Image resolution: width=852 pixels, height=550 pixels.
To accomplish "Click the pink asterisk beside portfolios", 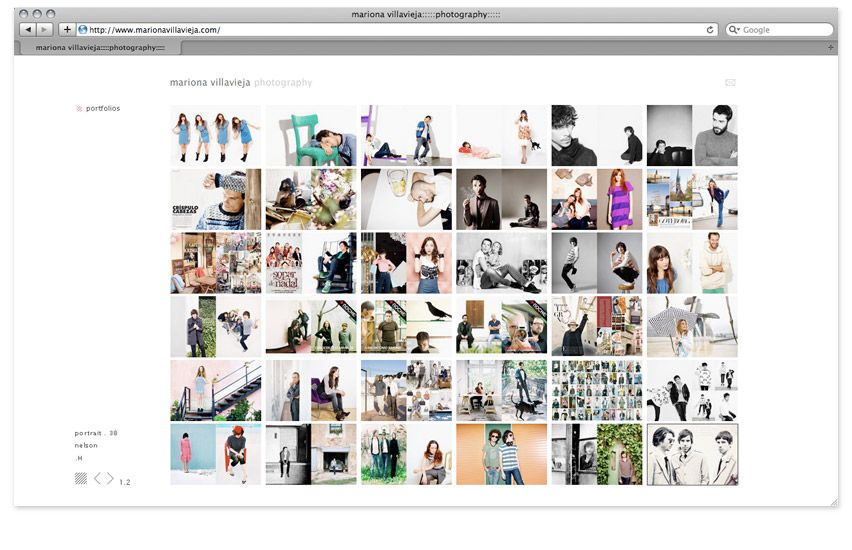I will coord(79,109).
